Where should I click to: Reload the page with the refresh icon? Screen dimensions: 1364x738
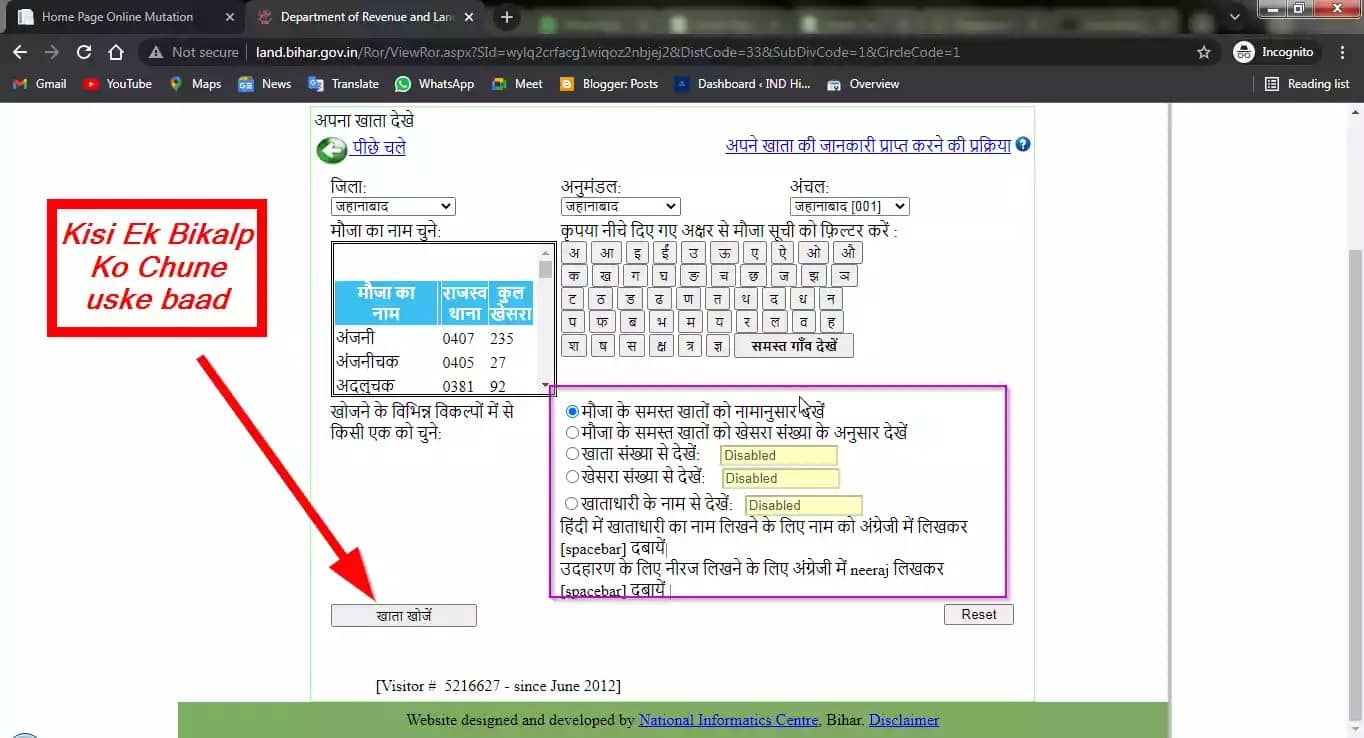pyautogui.click(x=84, y=52)
